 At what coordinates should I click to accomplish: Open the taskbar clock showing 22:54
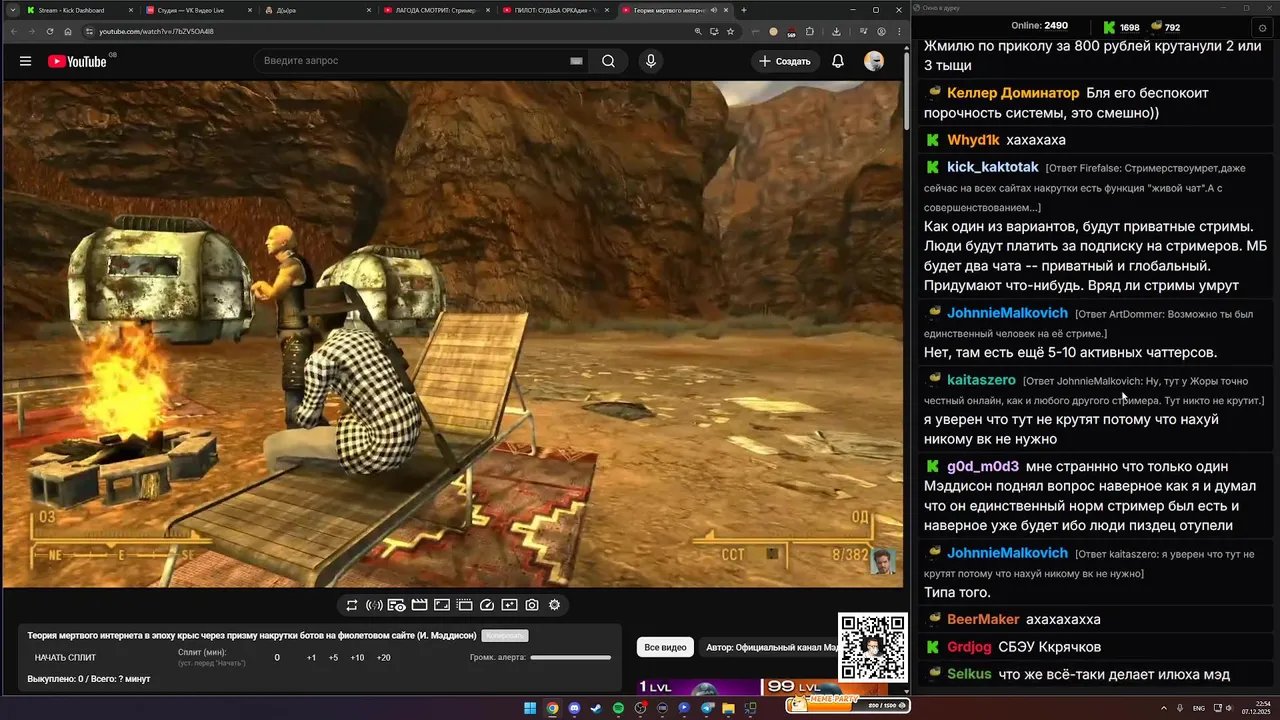click(1257, 708)
